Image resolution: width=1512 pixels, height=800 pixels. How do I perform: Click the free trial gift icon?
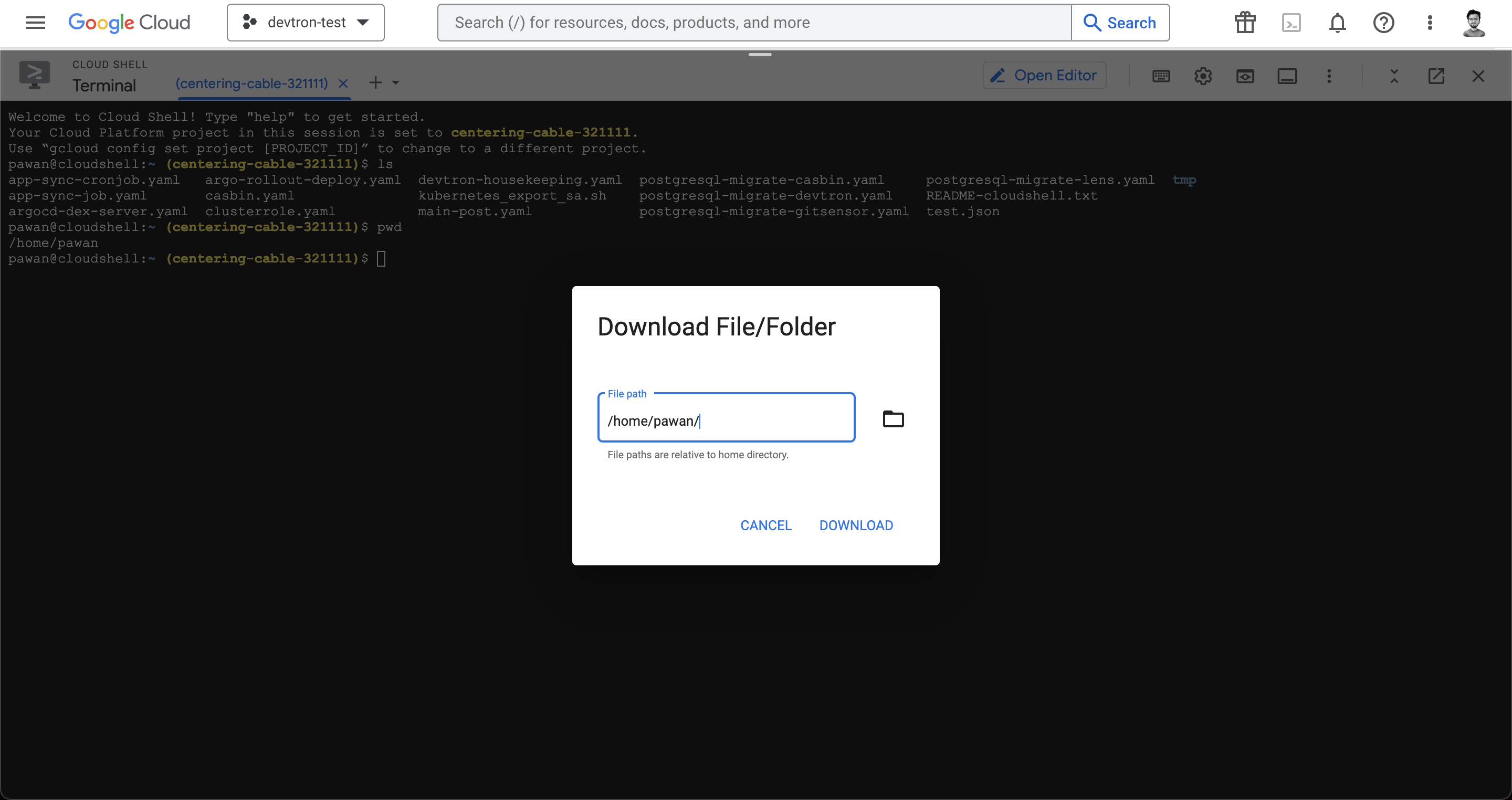point(1244,22)
